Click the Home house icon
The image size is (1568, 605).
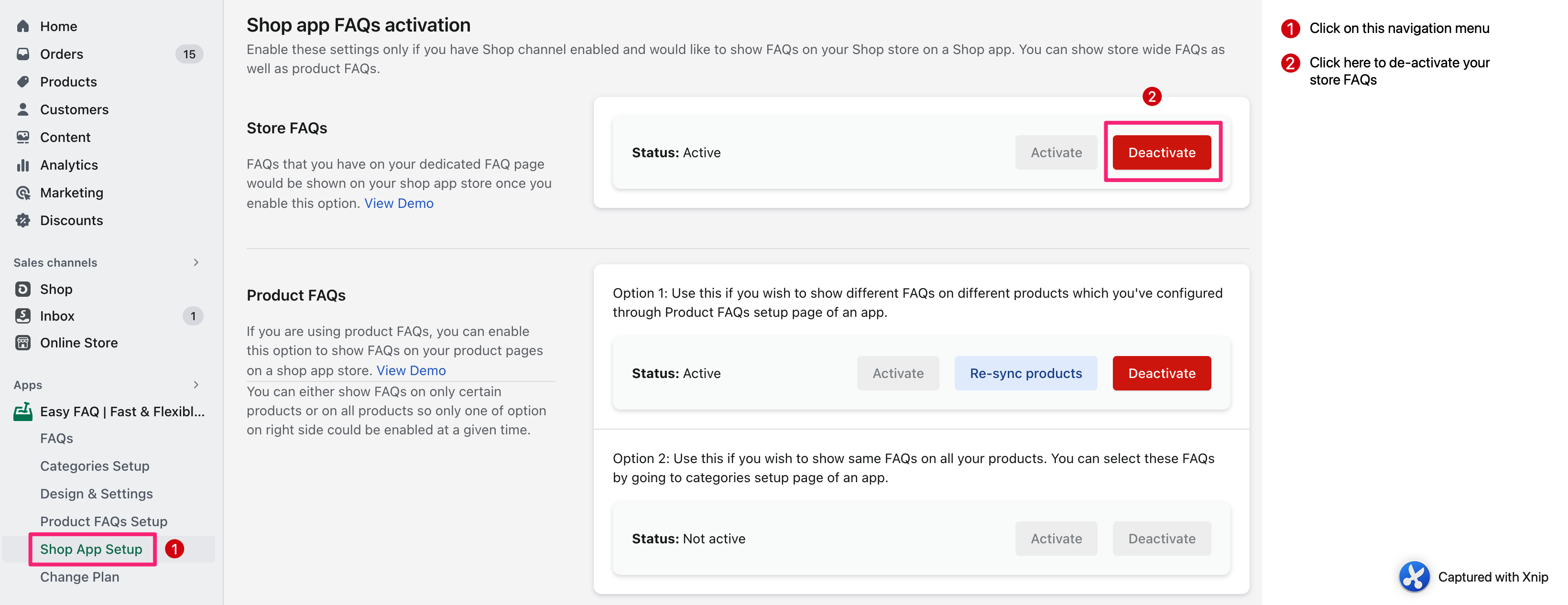click(x=23, y=26)
